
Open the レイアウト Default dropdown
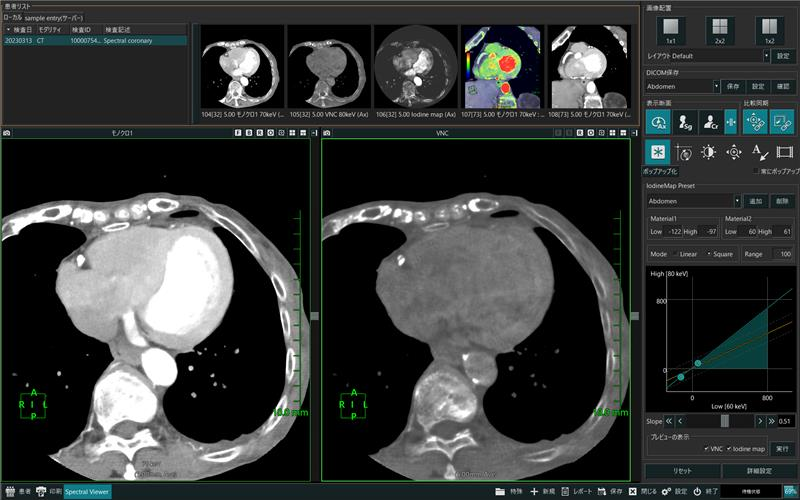[707, 56]
